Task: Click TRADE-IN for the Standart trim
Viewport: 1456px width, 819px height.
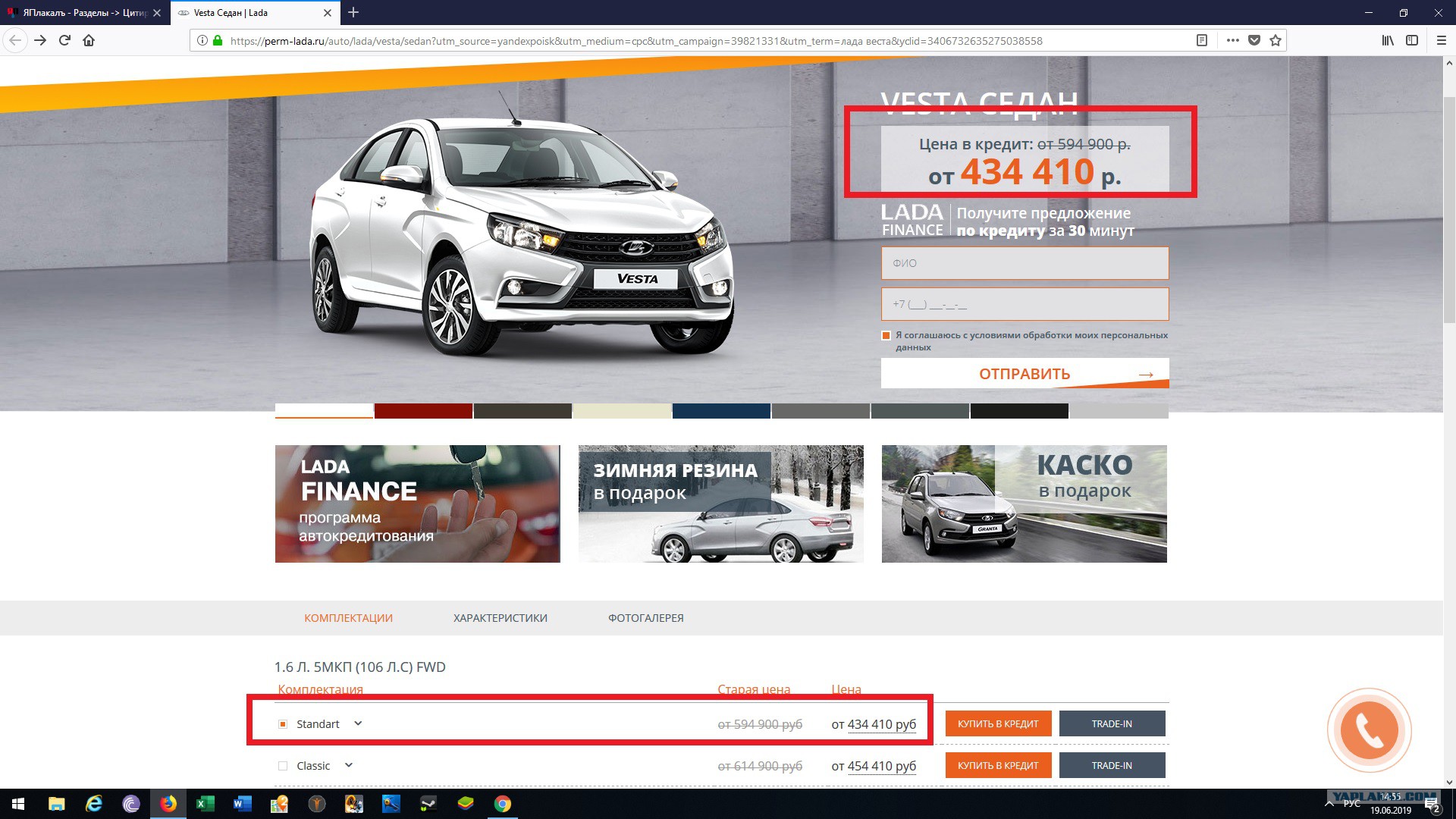Action: 1112,723
